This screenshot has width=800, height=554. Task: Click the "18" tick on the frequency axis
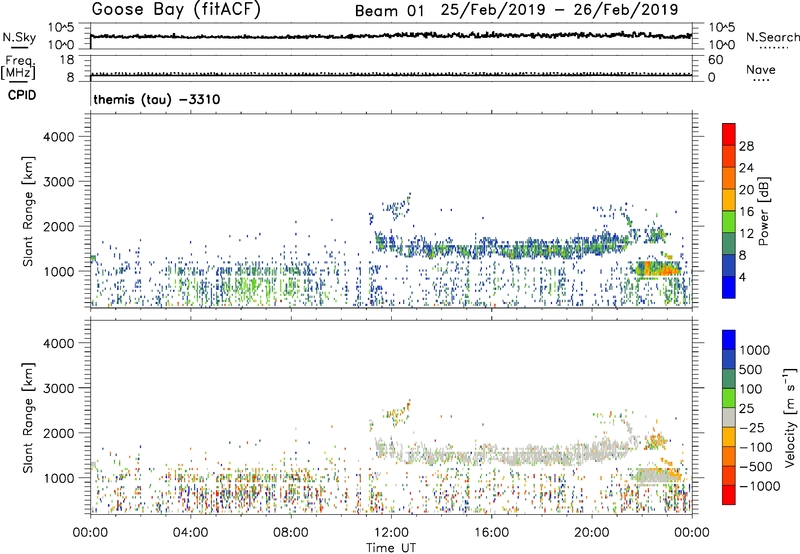[x=66, y=60]
